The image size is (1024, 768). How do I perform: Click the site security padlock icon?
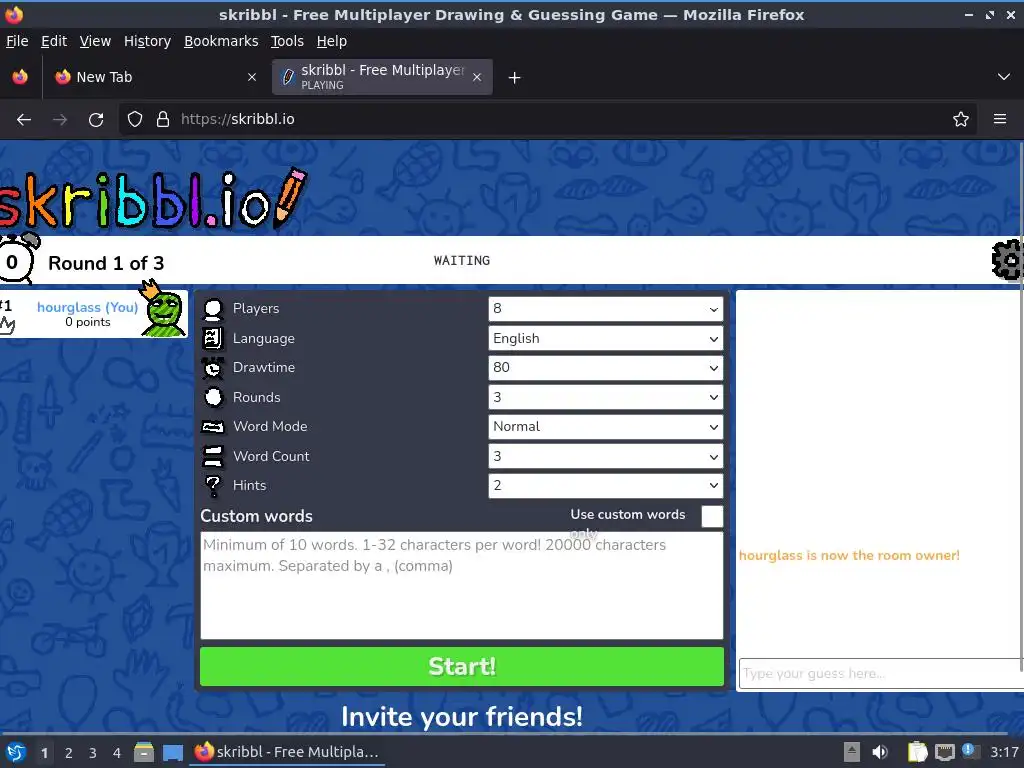coord(163,120)
